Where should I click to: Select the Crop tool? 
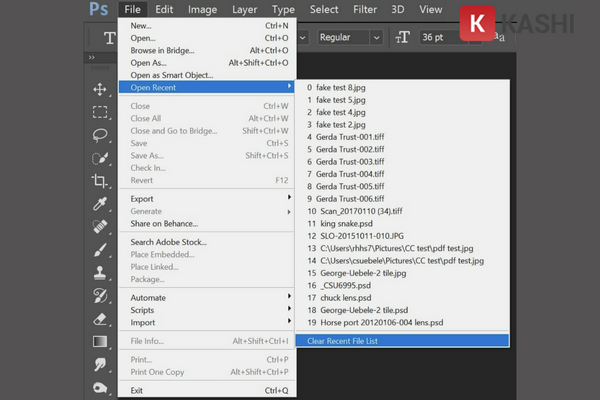[x=100, y=180]
